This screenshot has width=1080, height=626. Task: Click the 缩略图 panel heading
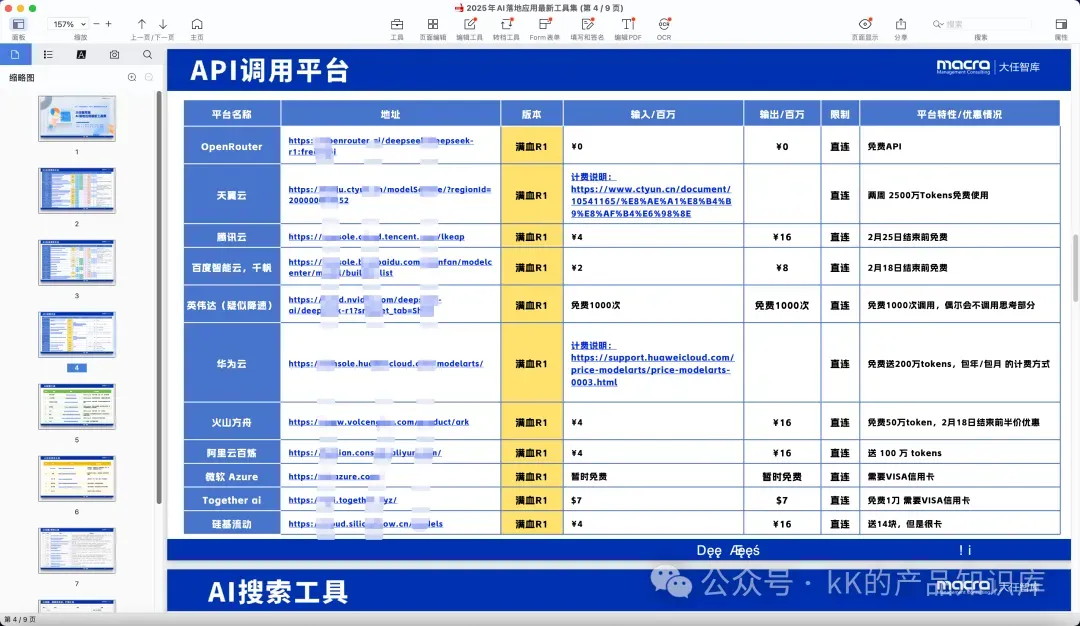pyautogui.click(x=21, y=78)
